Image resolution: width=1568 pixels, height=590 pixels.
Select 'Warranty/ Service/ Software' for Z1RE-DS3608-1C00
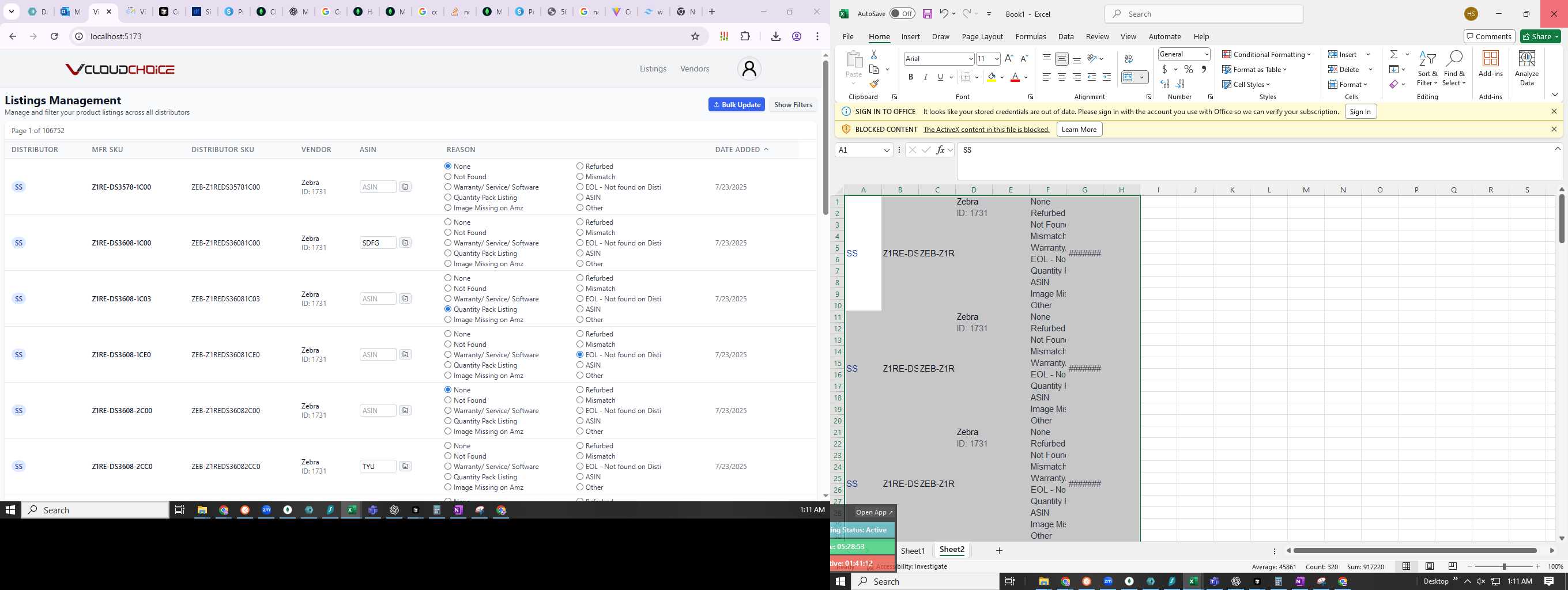click(448, 243)
